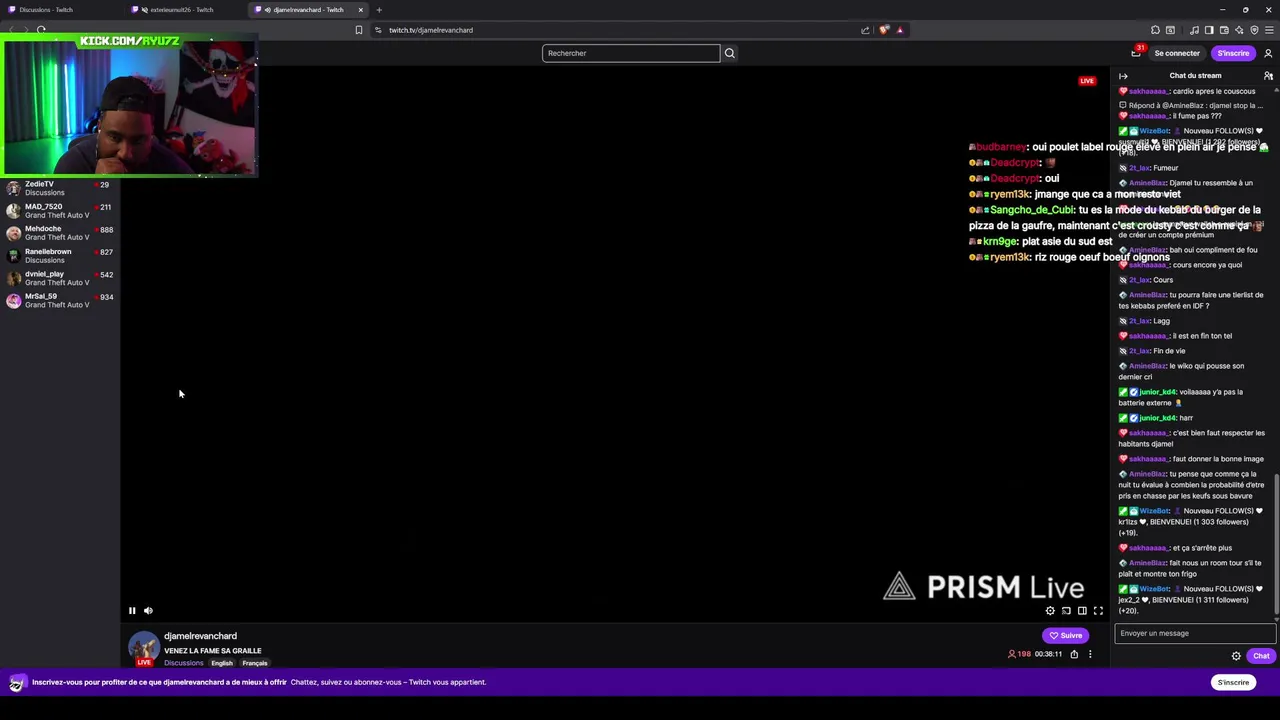Open the Brave Wallet icon
Screen dimensions: 1280x720
point(1224,30)
